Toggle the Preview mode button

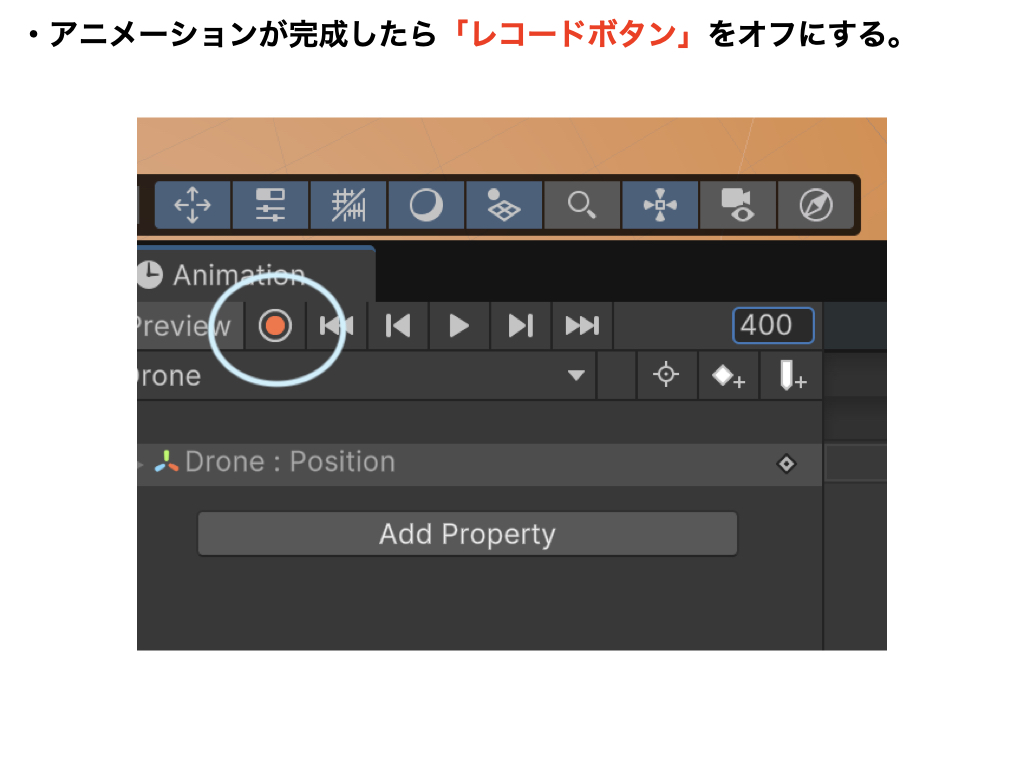182,326
